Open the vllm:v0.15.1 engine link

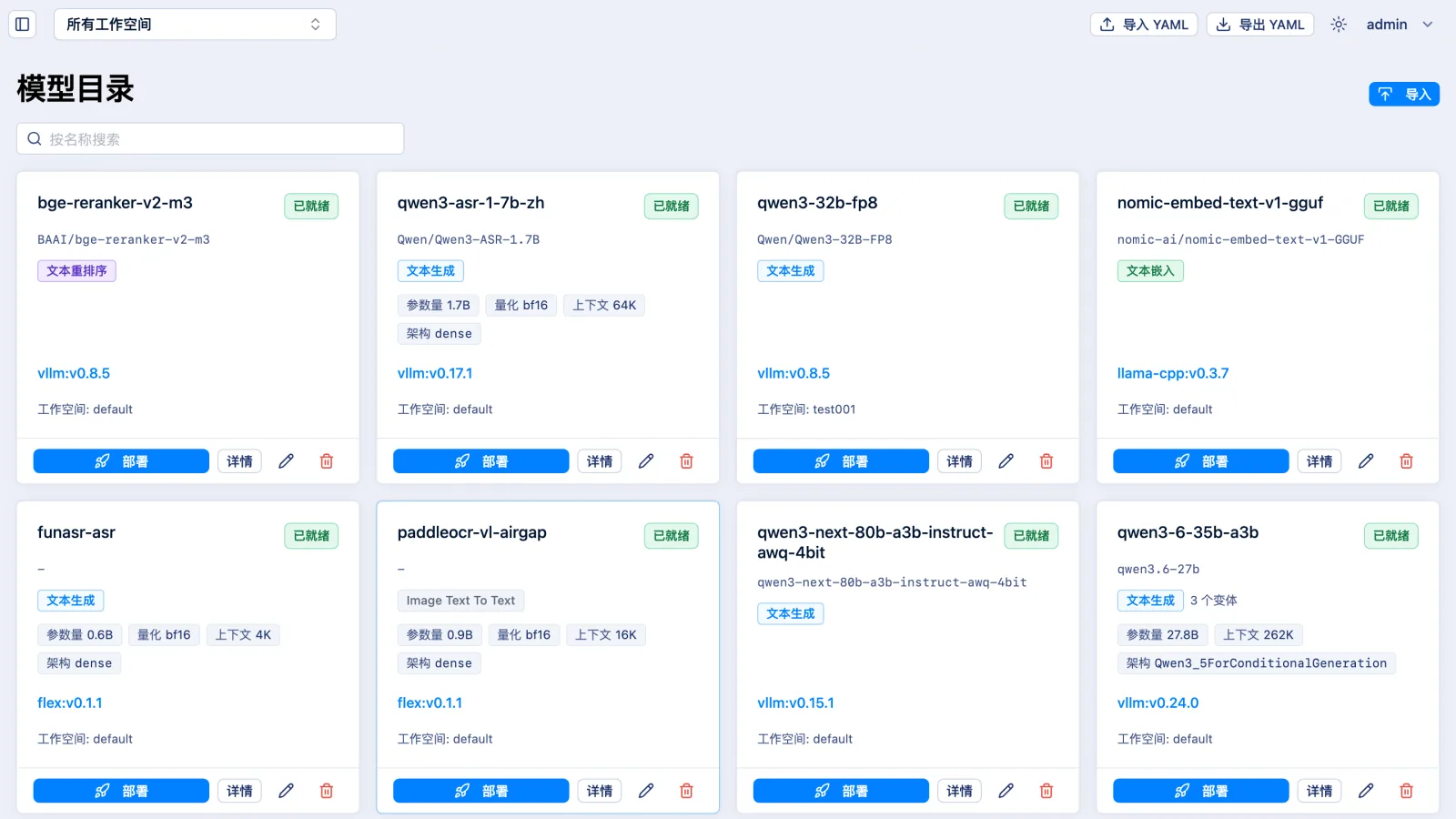pos(795,703)
